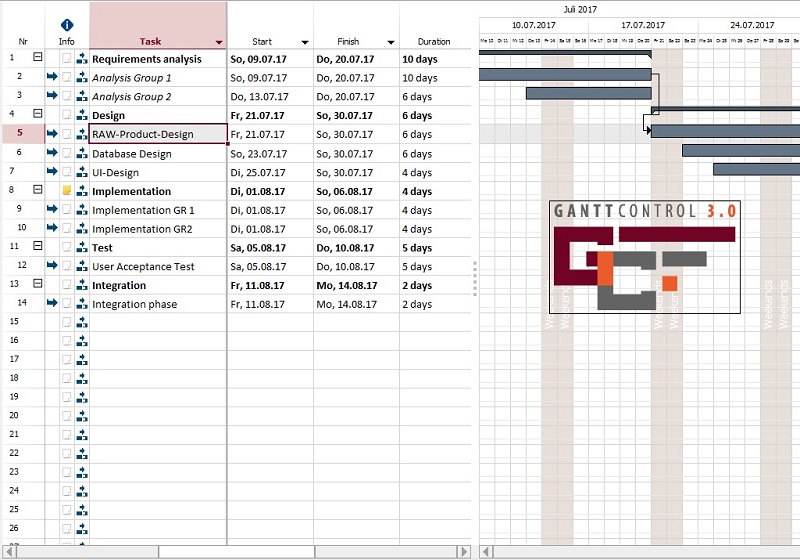Select the 17.07.2017 week header in timeline
This screenshot has width=800, height=560.
pos(643,25)
